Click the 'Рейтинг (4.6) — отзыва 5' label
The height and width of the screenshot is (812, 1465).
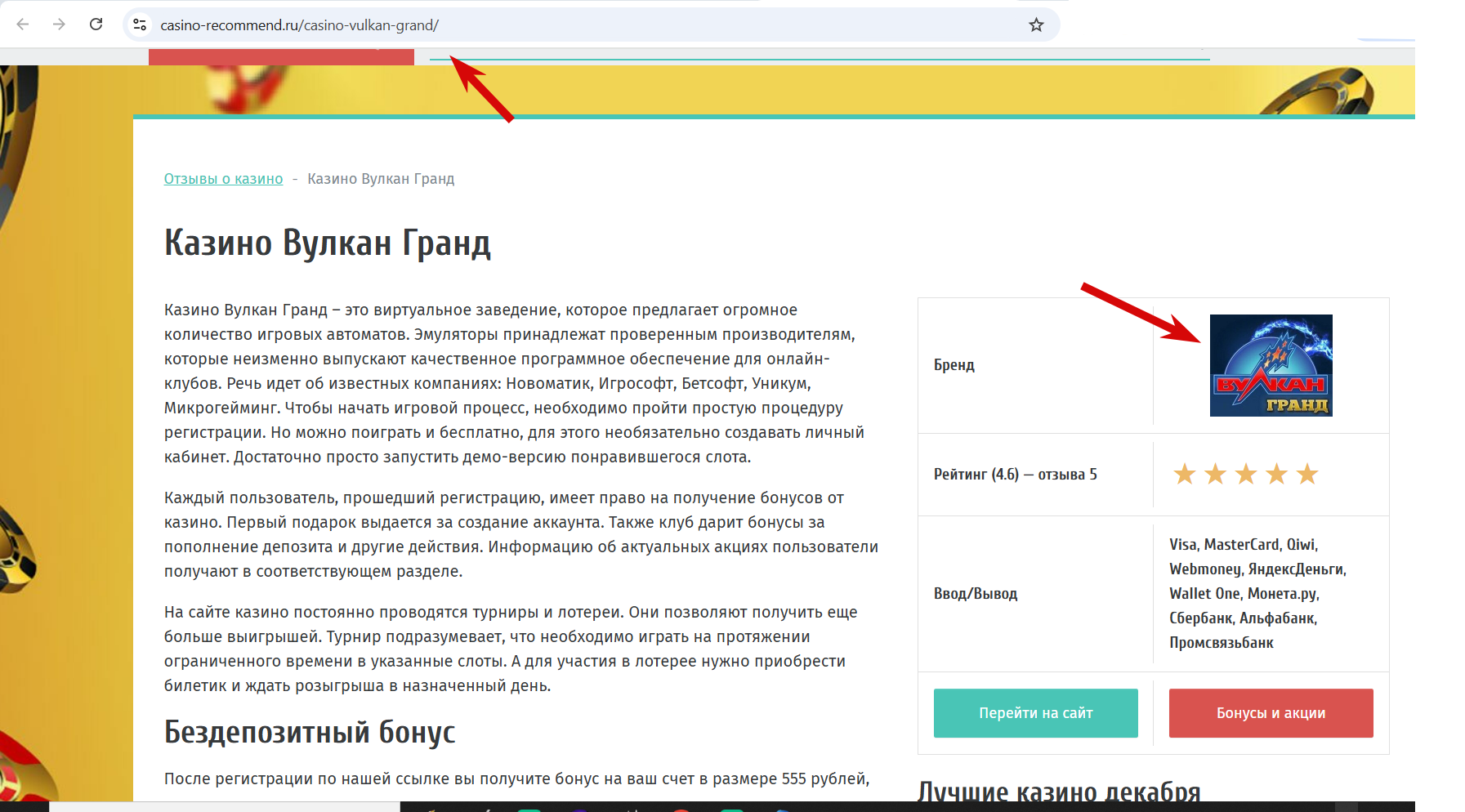1016,475
